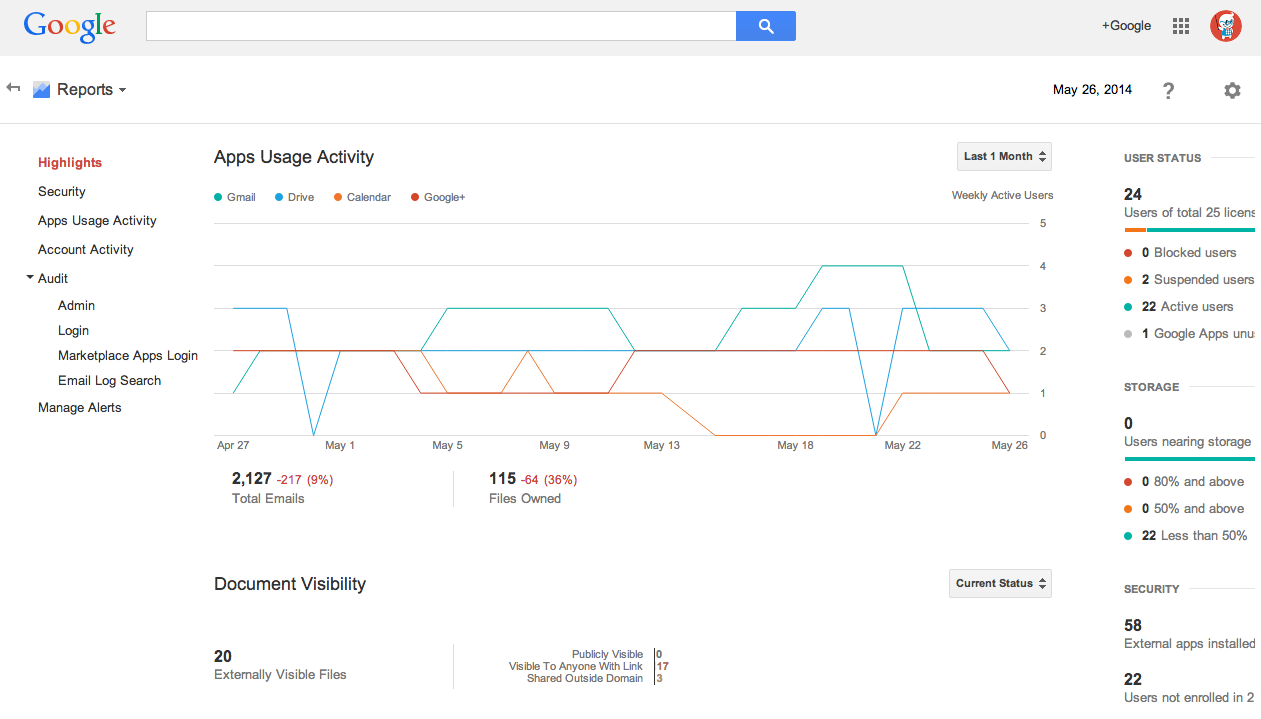Screen dimensions: 1261x719
Task: Toggle the Google+ legend dot
Action: pyautogui.click(x=415, y=197)
